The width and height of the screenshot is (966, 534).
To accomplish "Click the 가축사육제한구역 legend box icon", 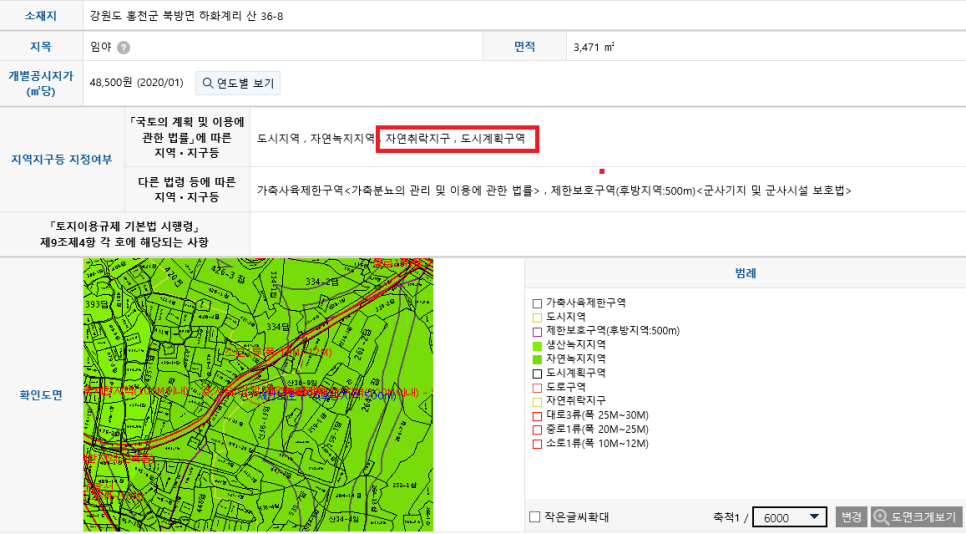I will [537, 302].
